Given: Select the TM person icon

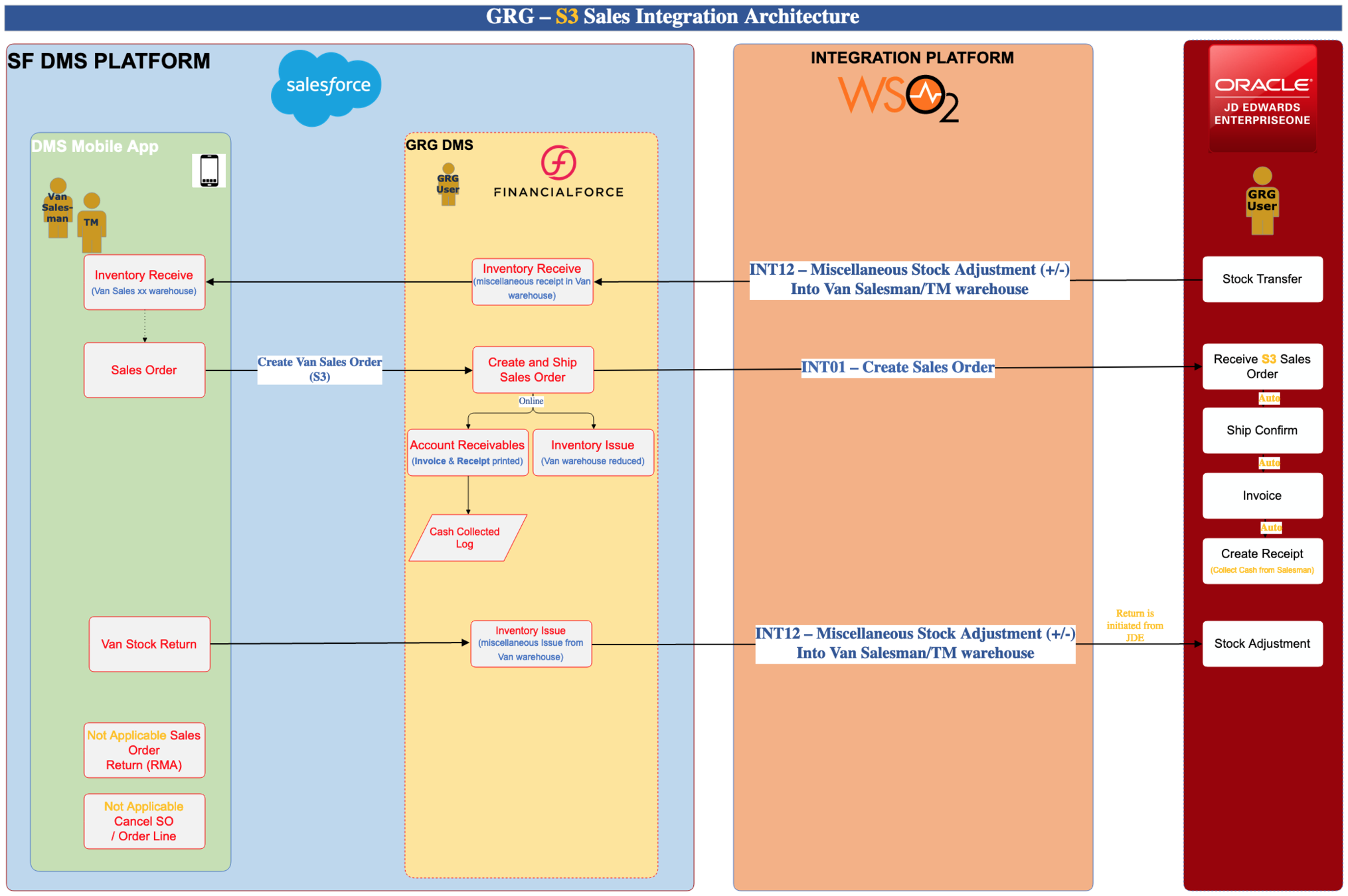Looking at the screenshot, I should pos(92,222).
